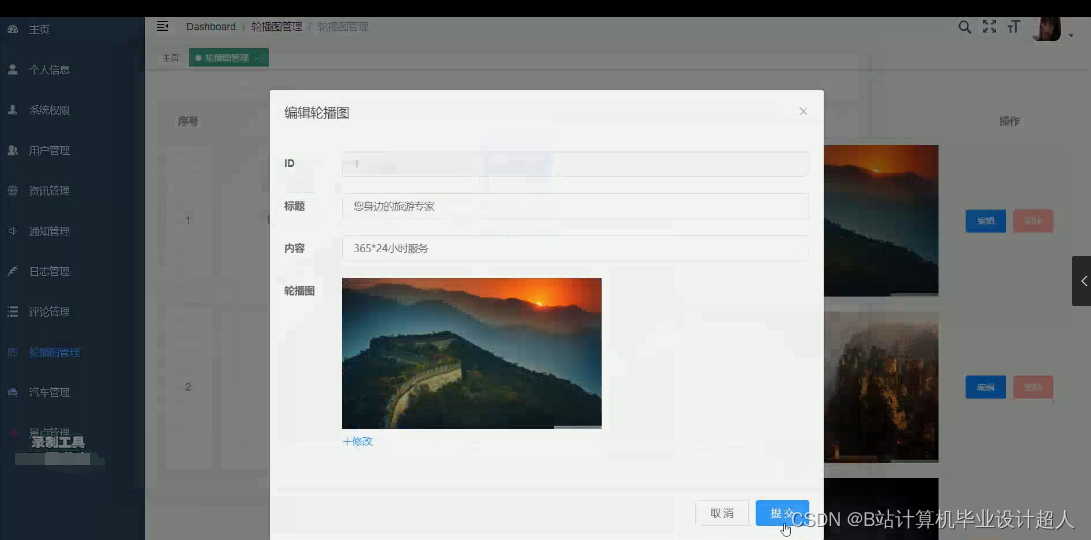Click the row 1 sunset thumbnail in the table
This screenshot has height=540, width=1091.
[881, 220]
